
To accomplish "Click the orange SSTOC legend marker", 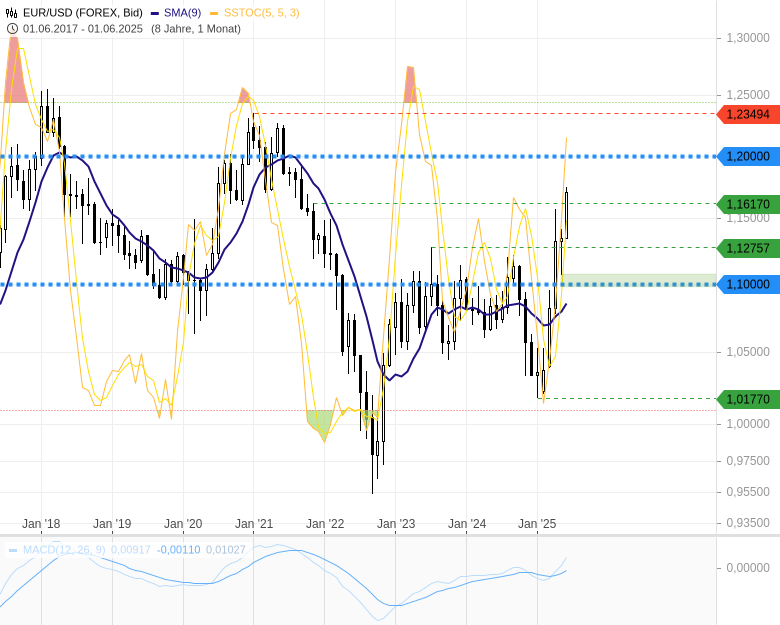I will click(x=214, y=13).
